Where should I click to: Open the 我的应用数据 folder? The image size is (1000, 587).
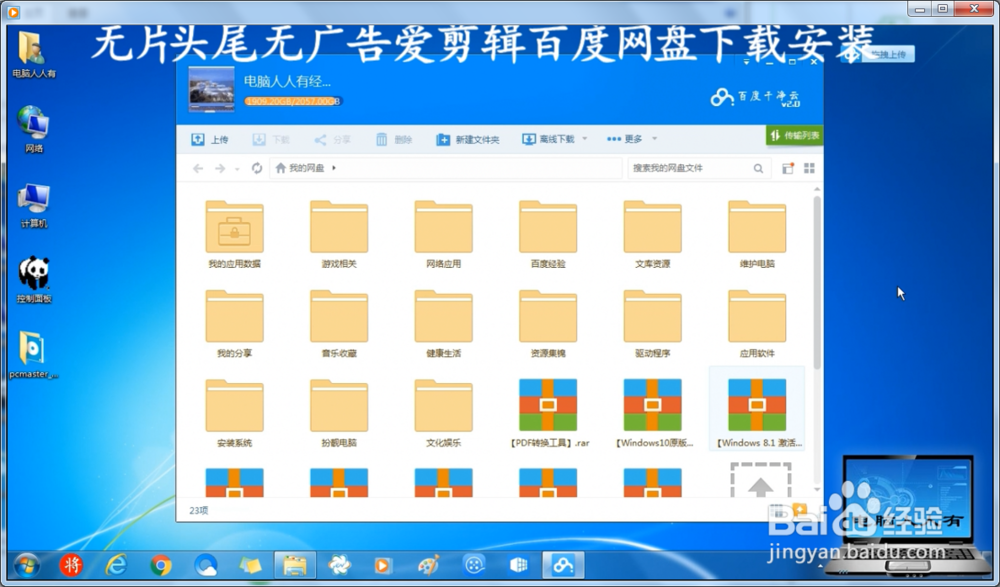tap(234, 234)
